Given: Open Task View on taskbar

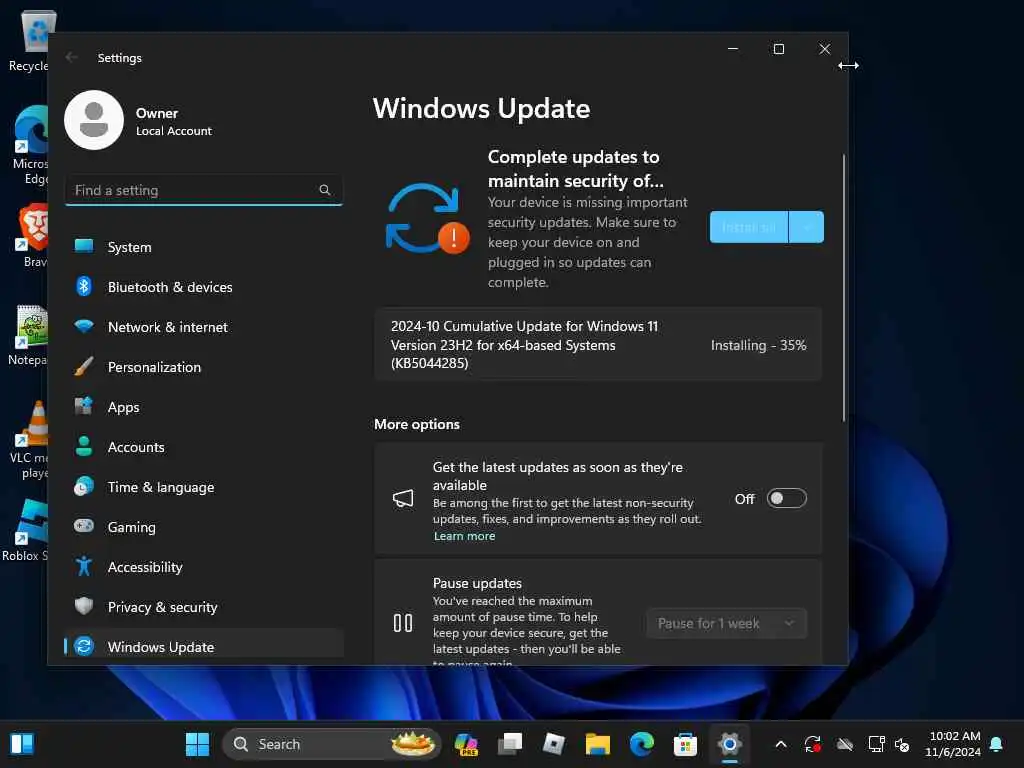Looking at the screenshot, I should click(510, 744).
